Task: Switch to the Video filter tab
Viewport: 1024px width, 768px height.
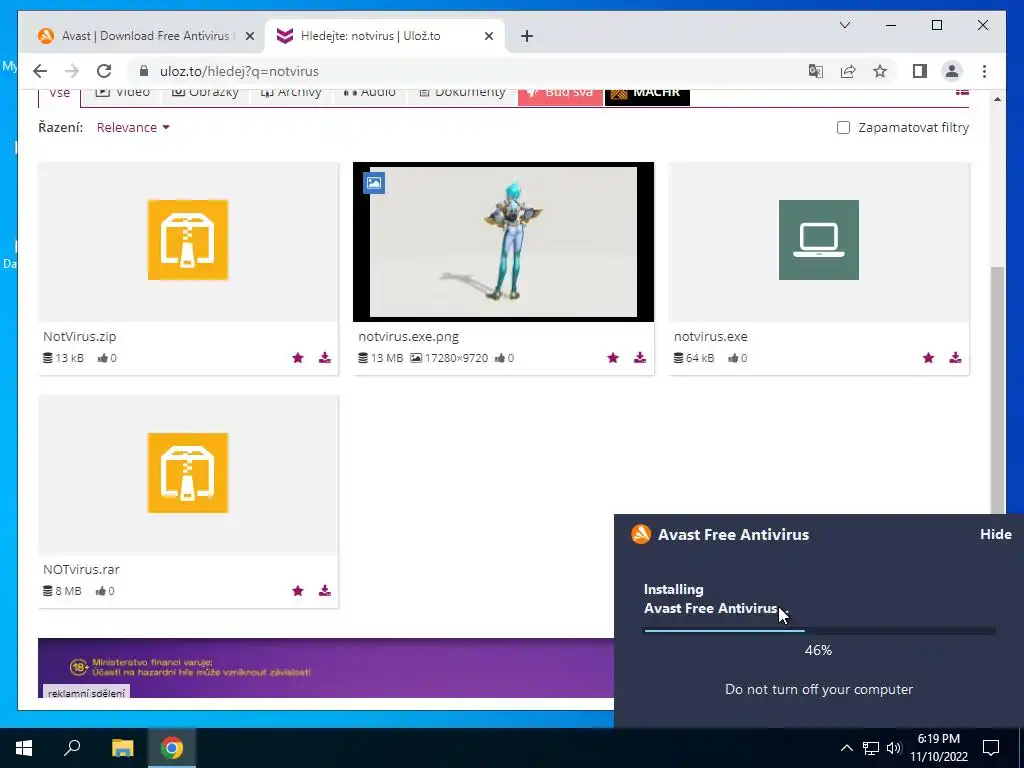Action: 123,94
